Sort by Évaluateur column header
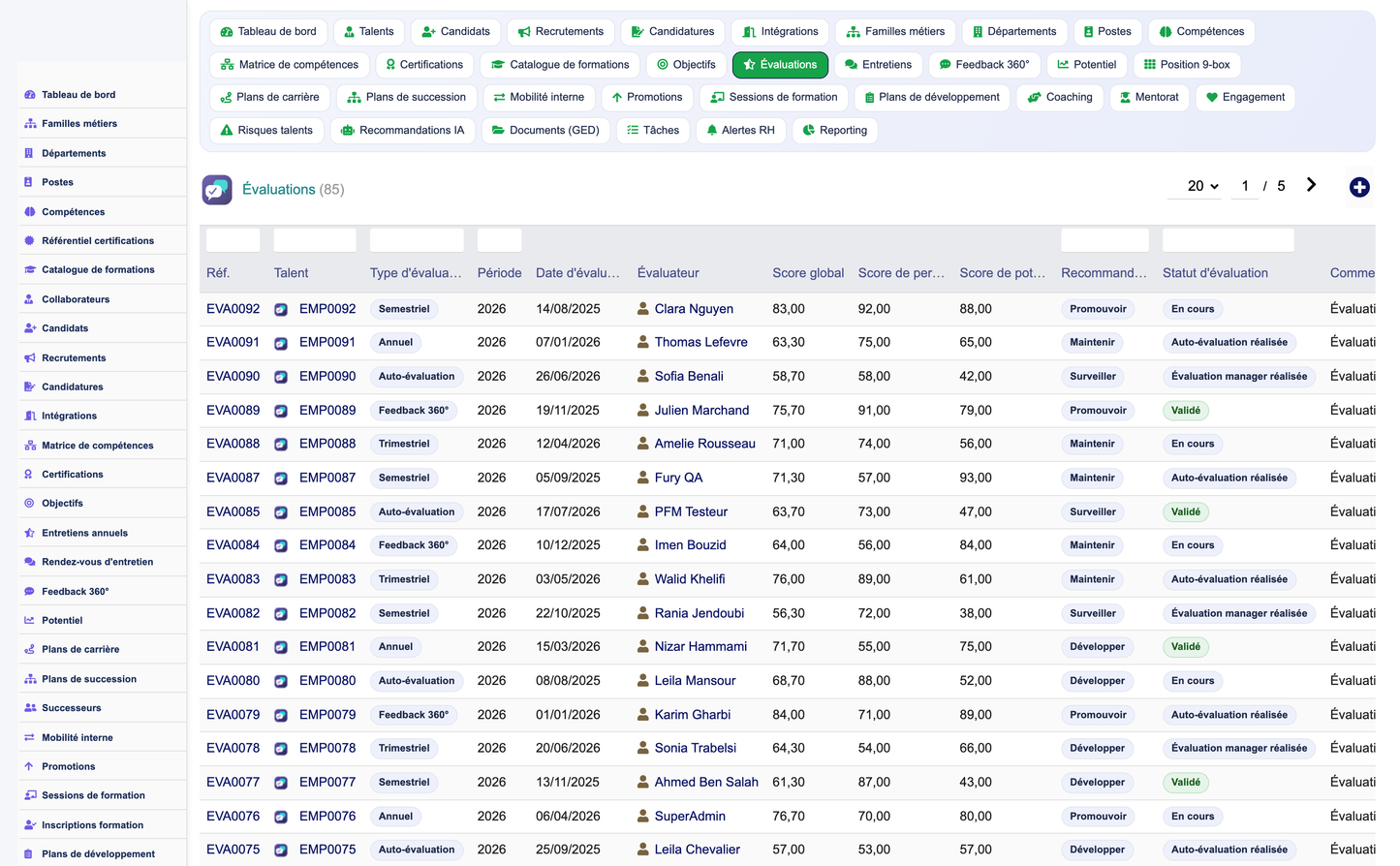 pos(668,273)
